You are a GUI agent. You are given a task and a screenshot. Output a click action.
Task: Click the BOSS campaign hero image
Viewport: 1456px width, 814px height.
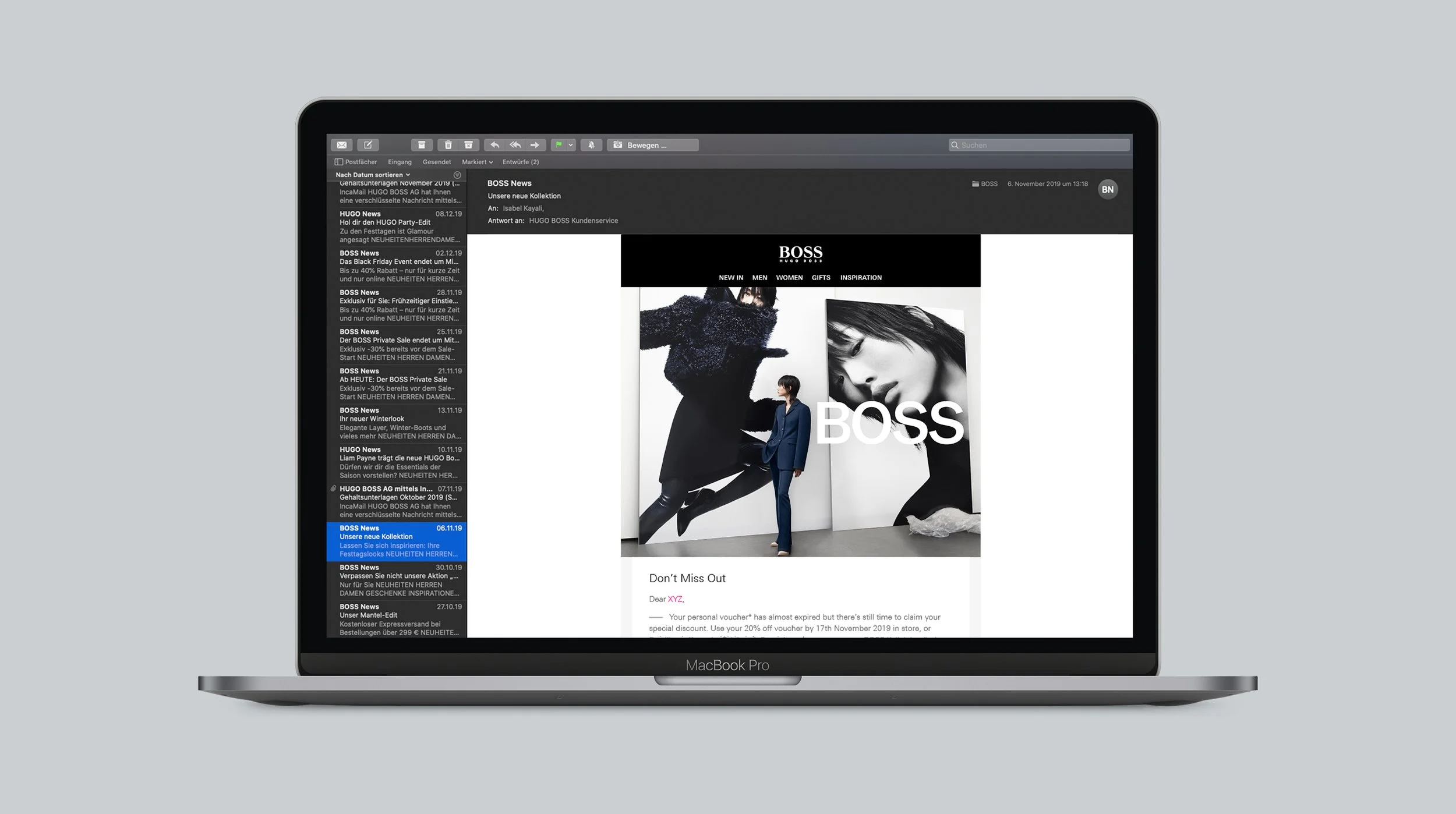point(801,422)
